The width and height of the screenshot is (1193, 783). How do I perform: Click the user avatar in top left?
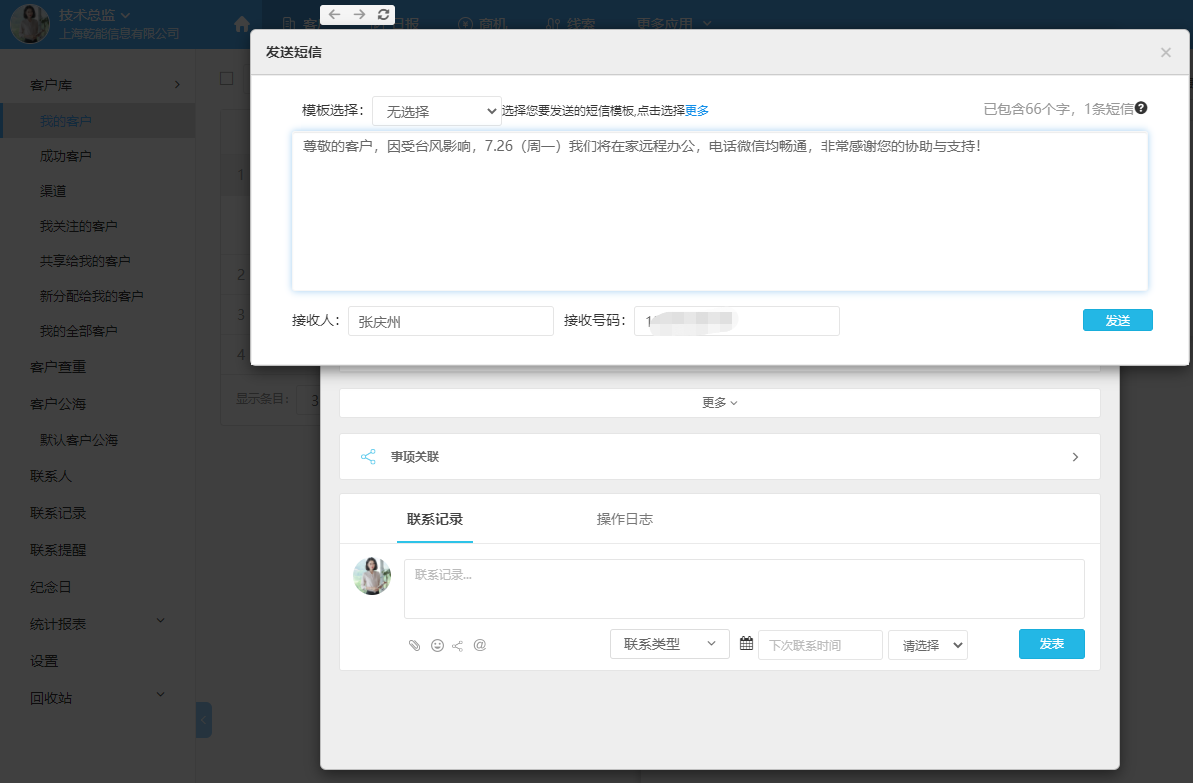tap(30, 24)
